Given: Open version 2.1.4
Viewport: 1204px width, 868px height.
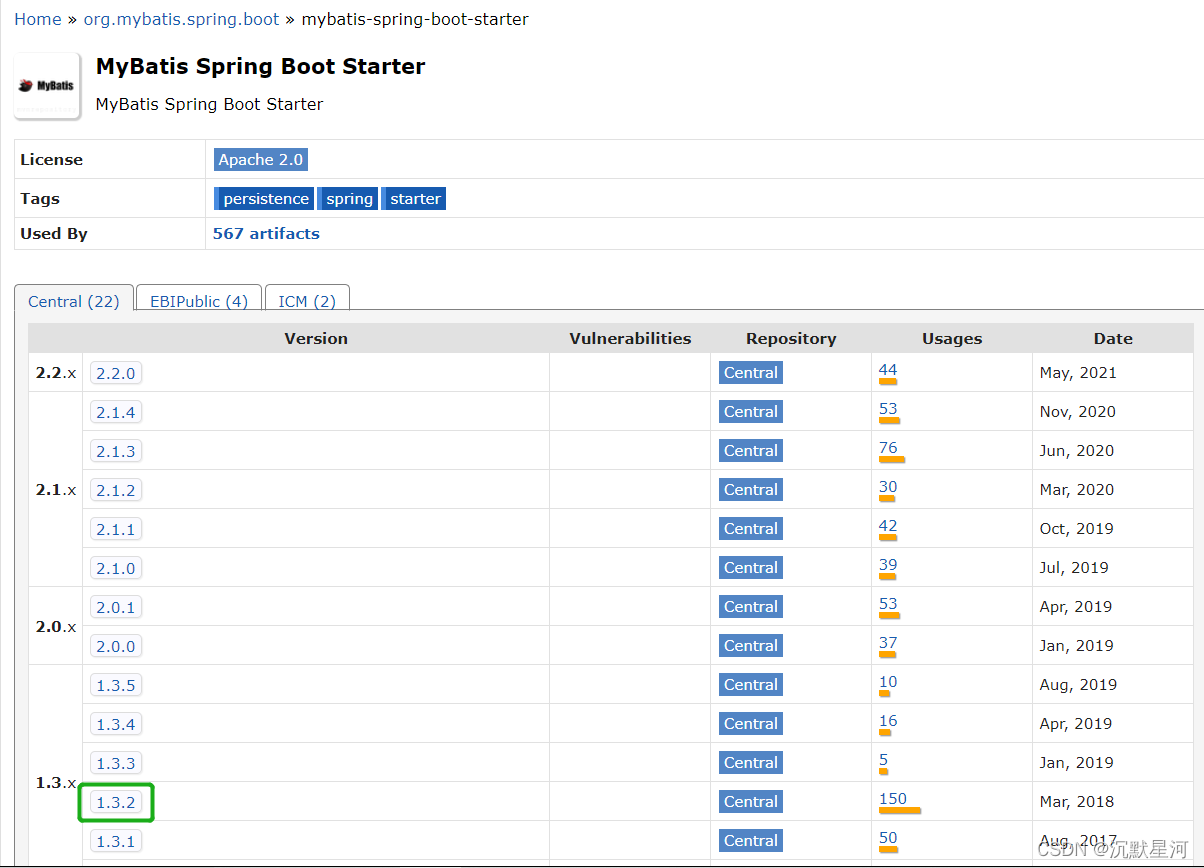Looking at the screenshot, I should pyautogui.click(x=116, y=412).
